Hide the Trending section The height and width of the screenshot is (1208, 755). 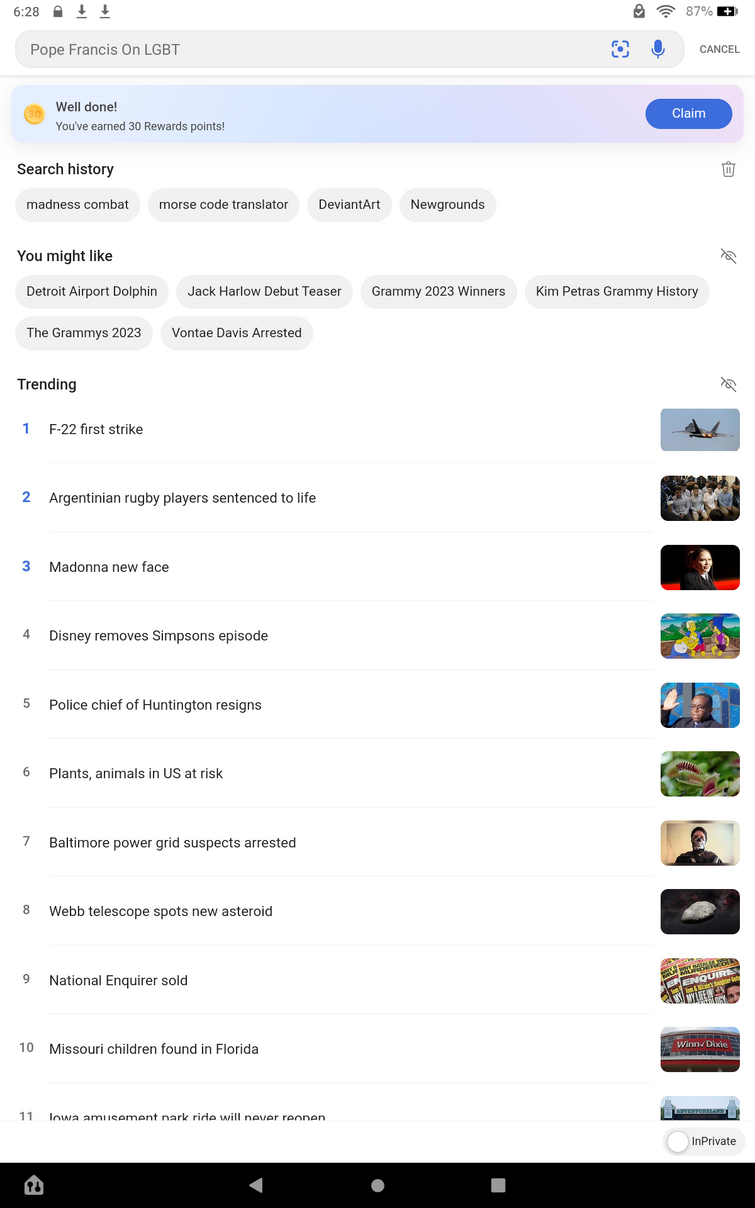[729, 384]
